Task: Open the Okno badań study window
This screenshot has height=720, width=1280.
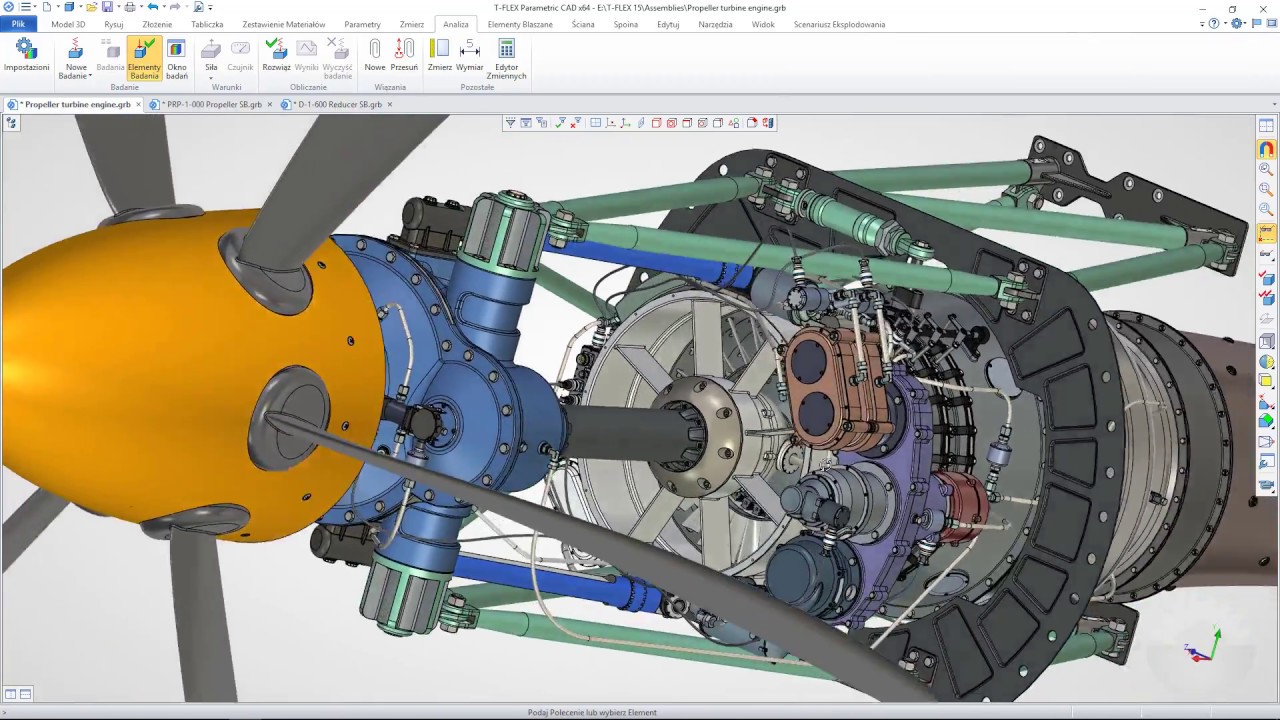Action: 177,59
